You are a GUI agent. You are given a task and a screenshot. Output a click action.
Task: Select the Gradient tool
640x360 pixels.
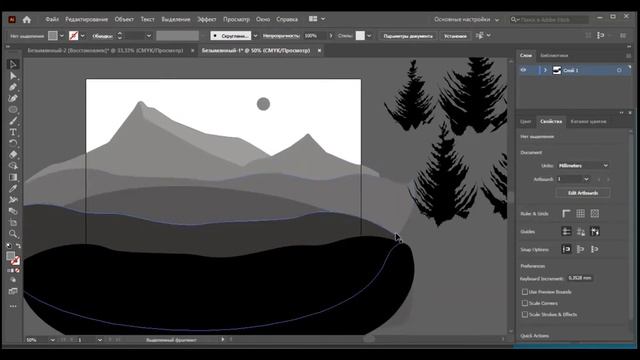13,177
